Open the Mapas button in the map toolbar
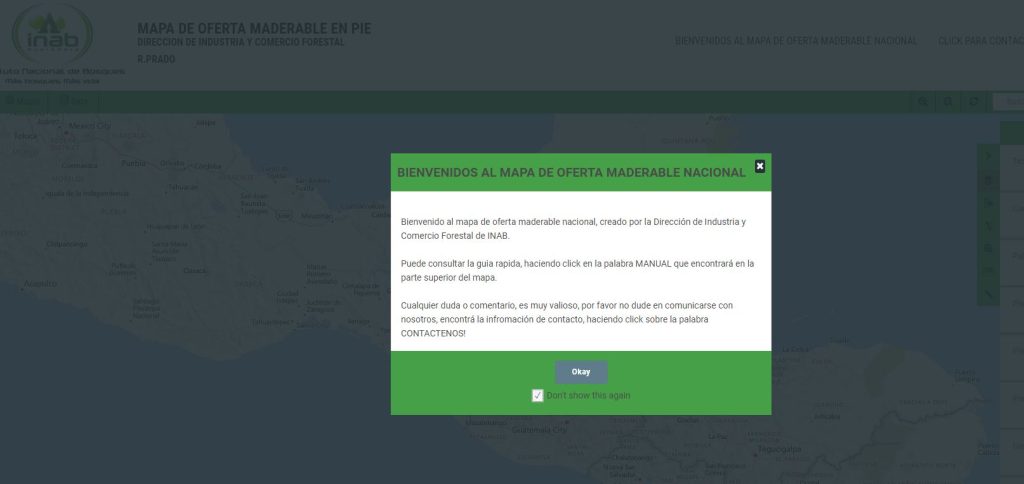This screenshot has width=1024, height=484. click(x=23, y=102)
